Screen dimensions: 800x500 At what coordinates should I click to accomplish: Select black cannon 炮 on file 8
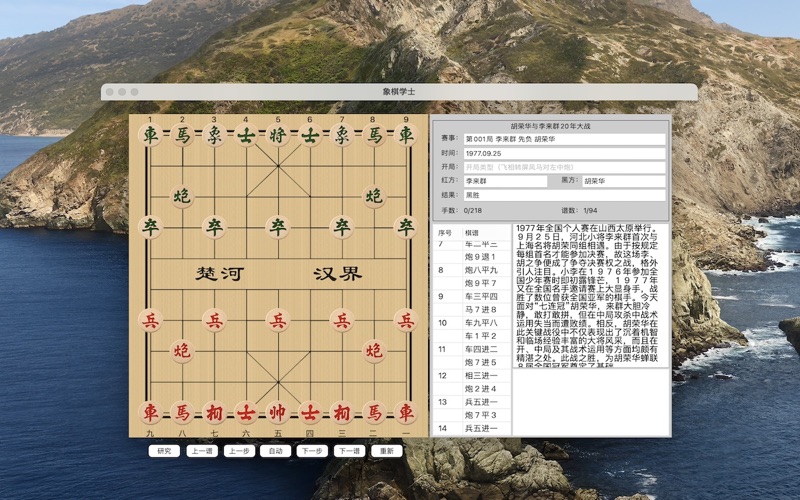[374, 196]
